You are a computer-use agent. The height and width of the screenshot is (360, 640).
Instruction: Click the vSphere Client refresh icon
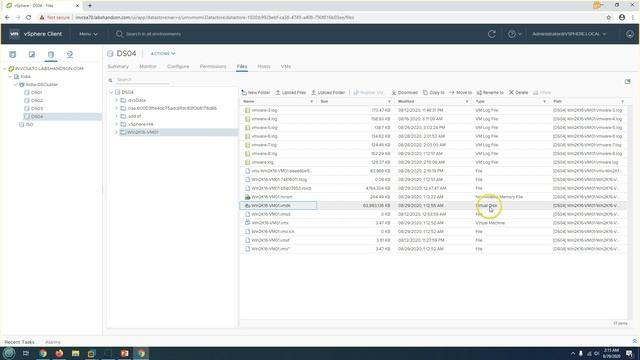492,34
